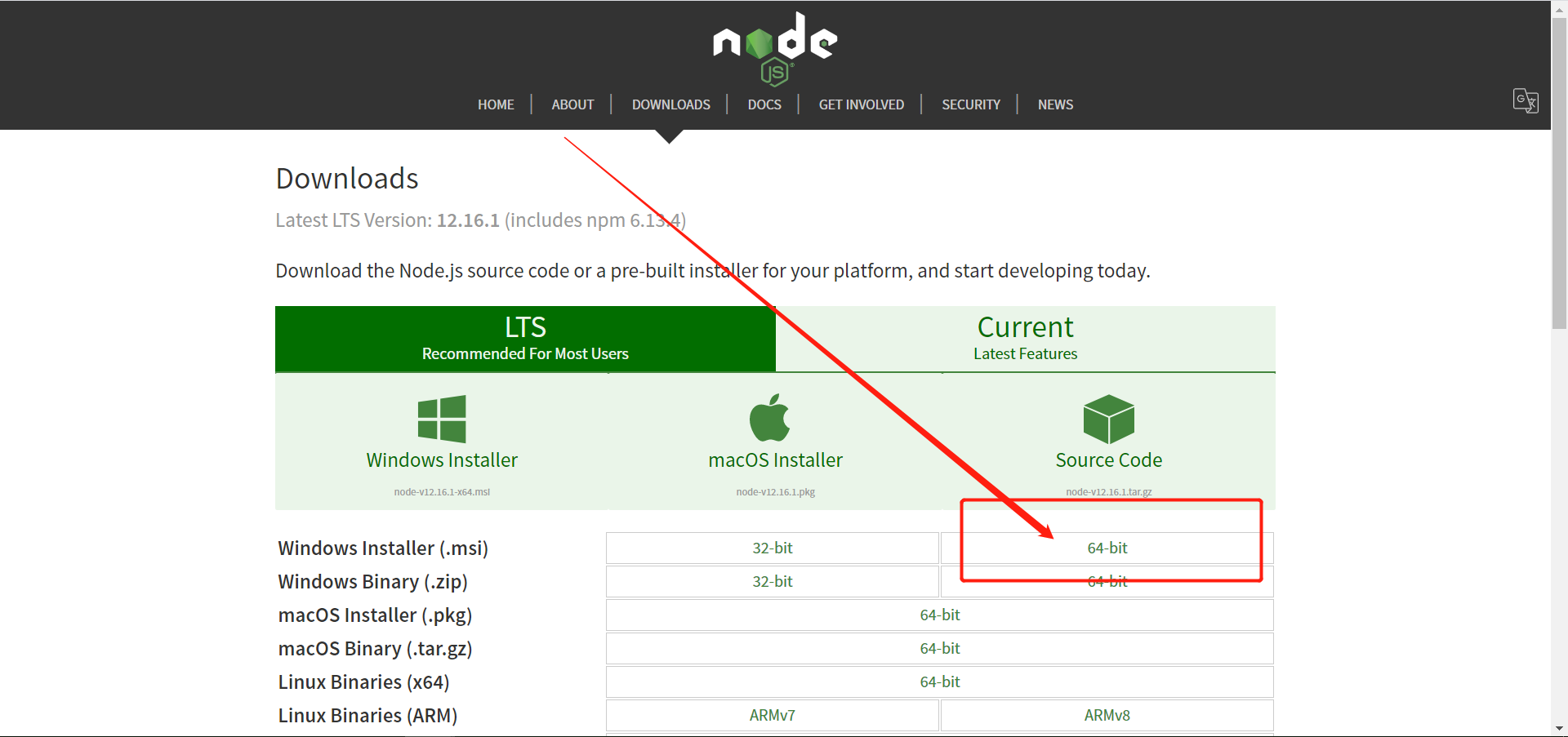Click the macOS Installer (.pkg) row label
1568x737 pixels.
coord(375,615)
